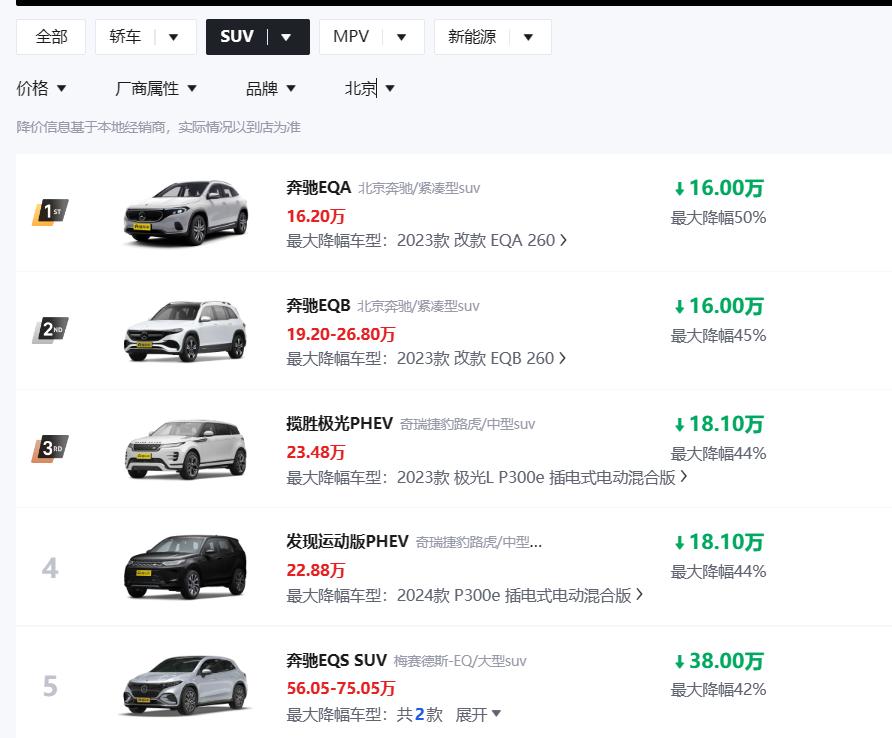Select the 轿车 category tab
892x738 pixels.
coord(125,37)
